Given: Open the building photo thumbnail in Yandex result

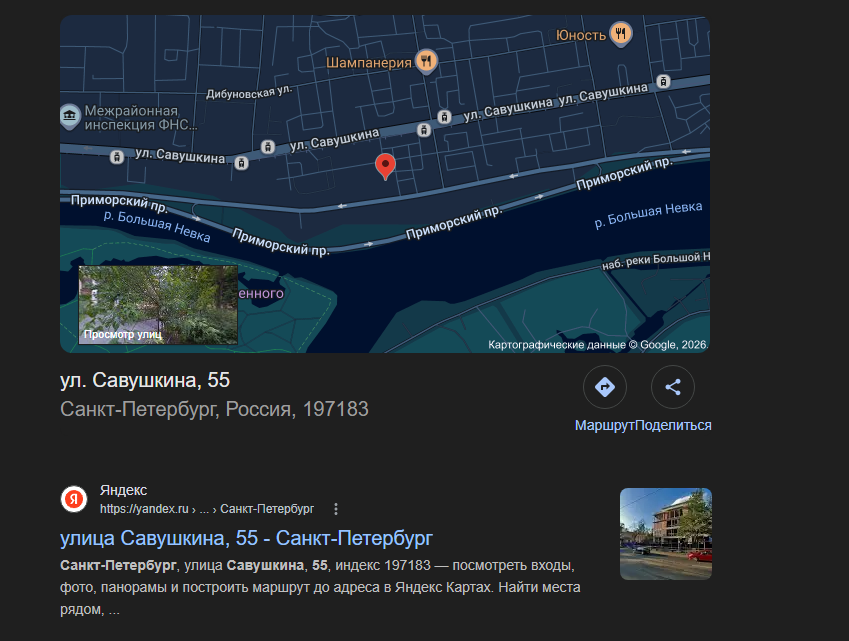Looking at the screenshot, I should point(665,534).
